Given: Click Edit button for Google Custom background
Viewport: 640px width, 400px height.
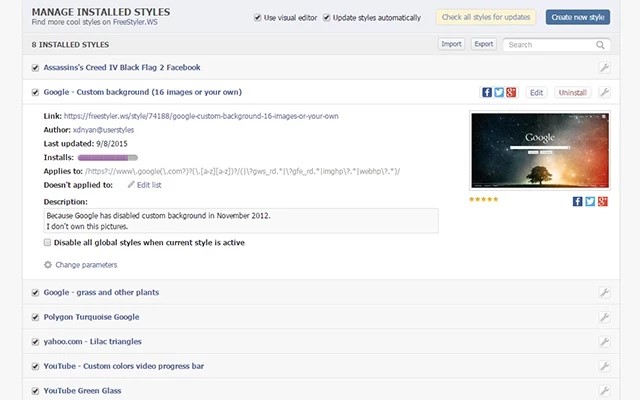Looking at the screenshot, I should 536,93.
